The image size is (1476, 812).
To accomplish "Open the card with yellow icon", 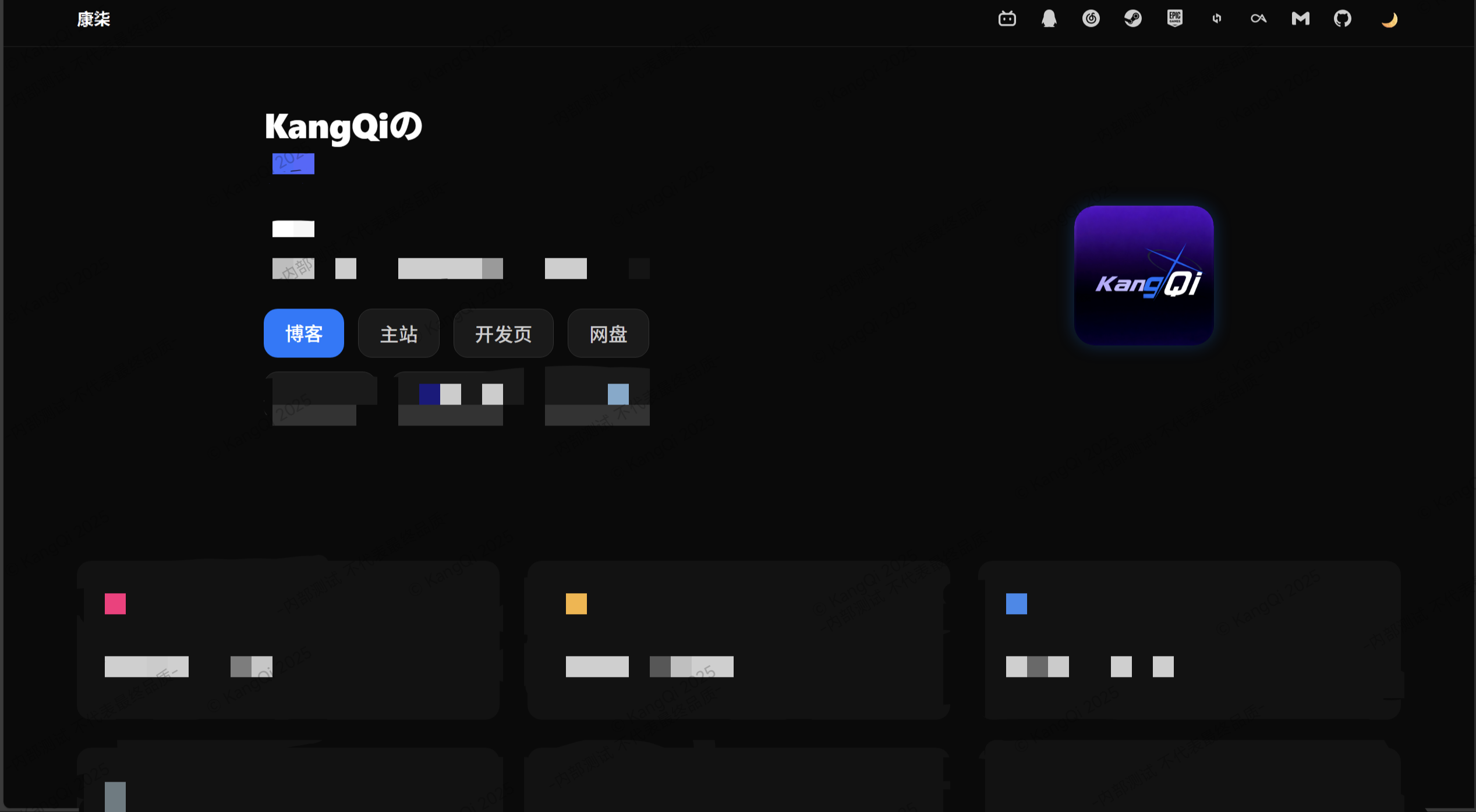I will [x=738, y=640].
